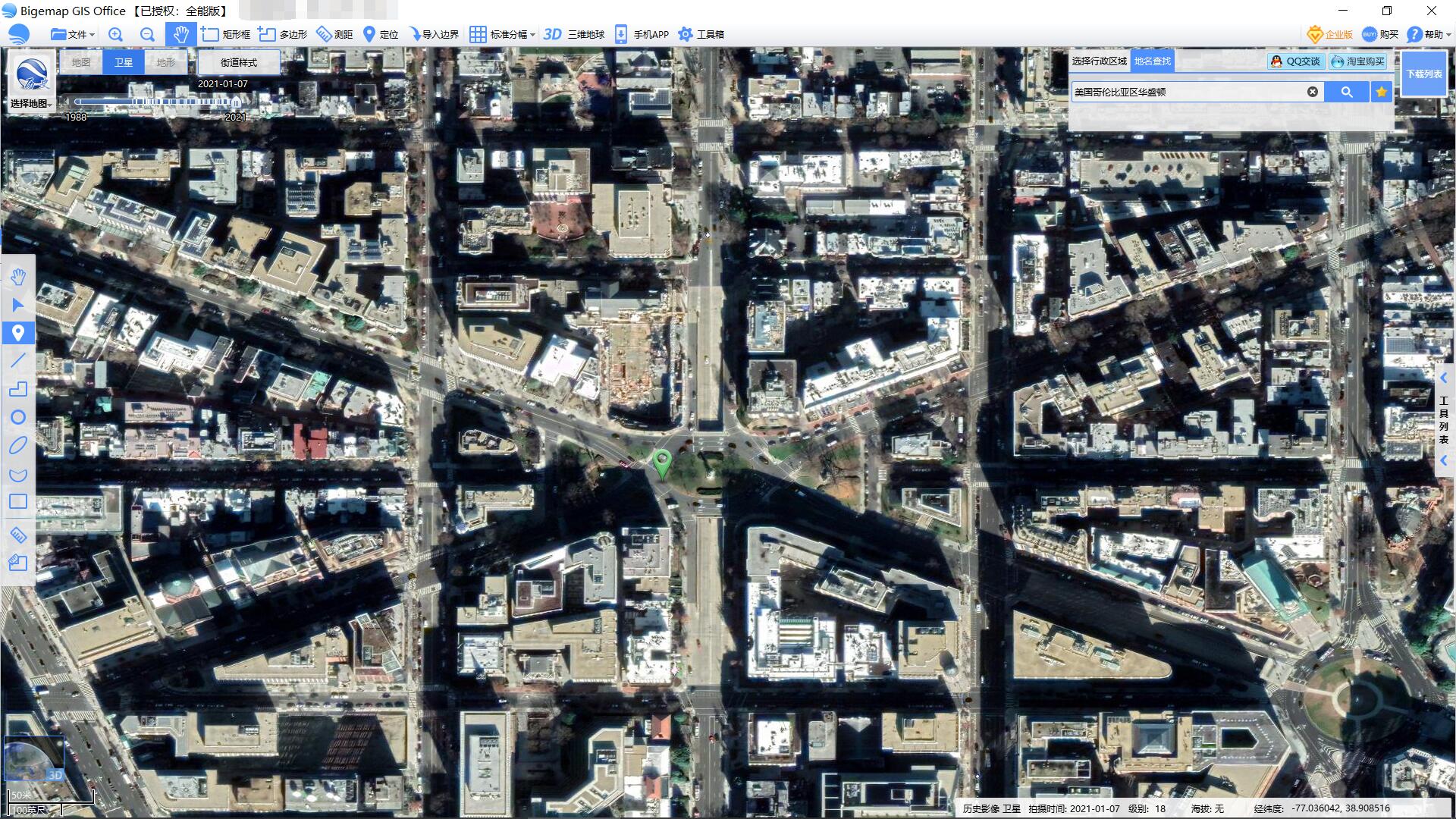Expand the 标准分幅 standard sheet dropdown

click(x=502, y=34)
